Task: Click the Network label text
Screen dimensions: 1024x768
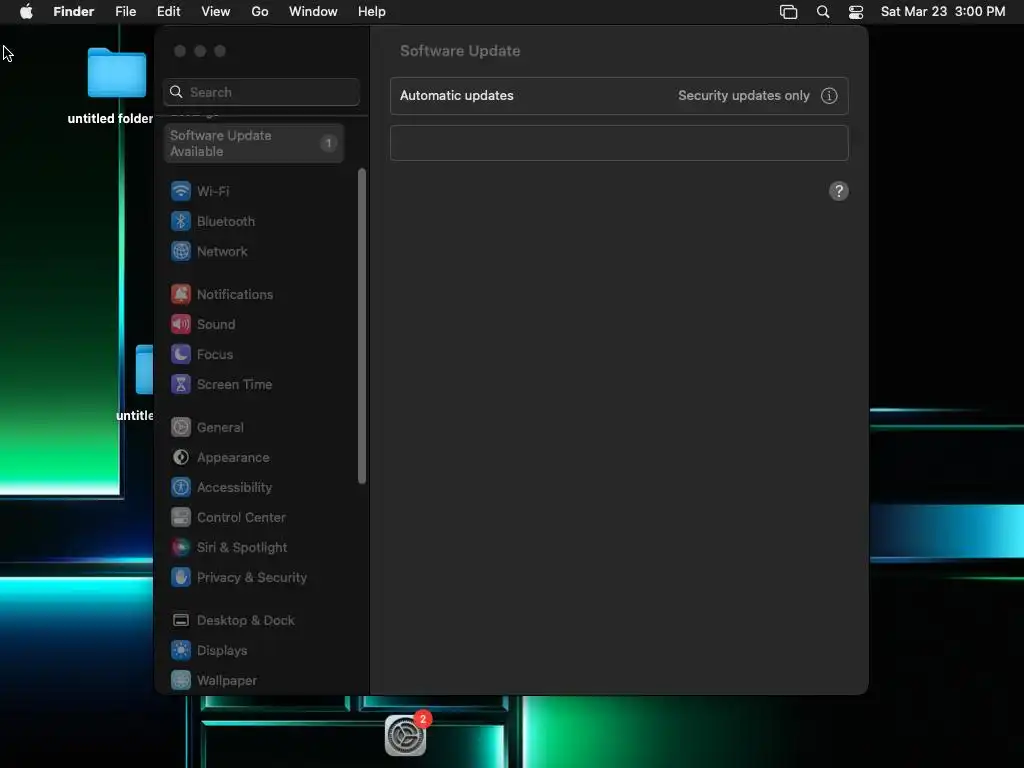Action: tap(222, 251)
